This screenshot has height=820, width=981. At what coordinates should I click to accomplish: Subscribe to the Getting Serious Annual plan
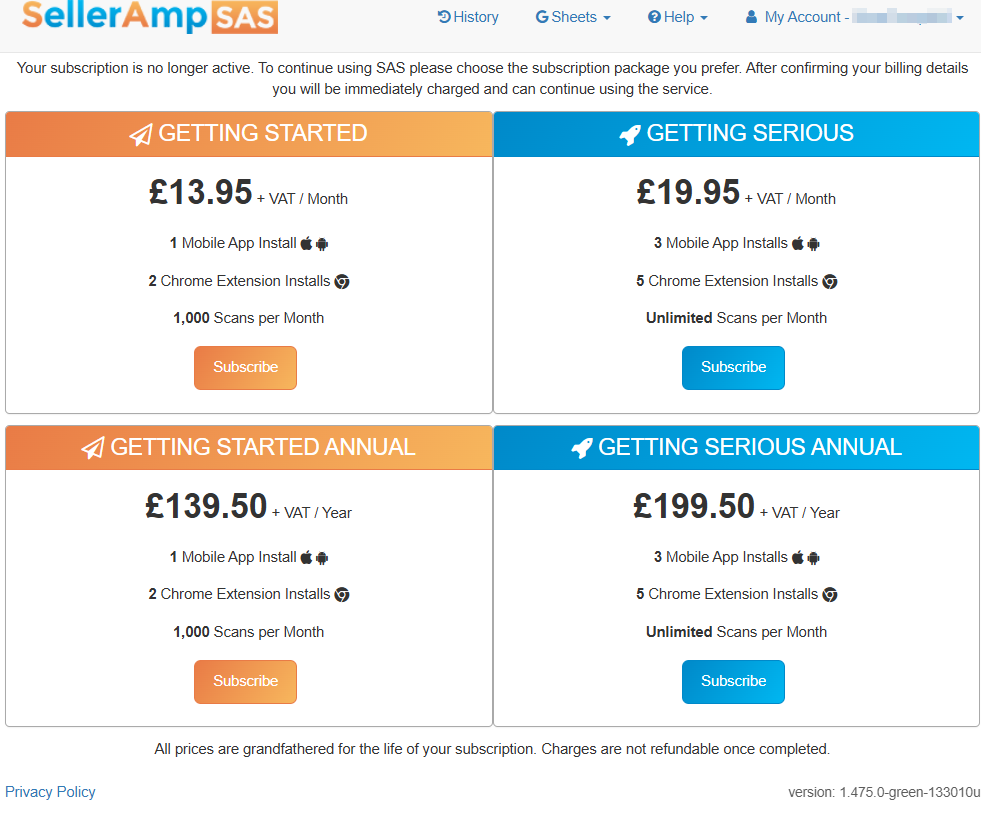tap(733, 681)
